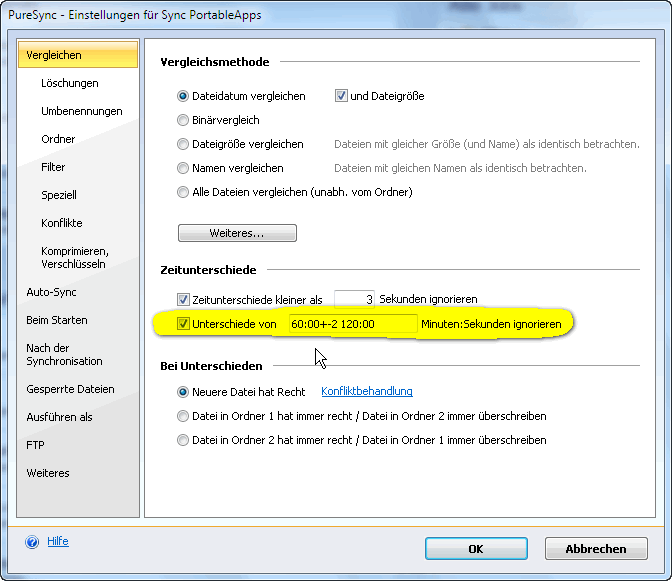
Task: Open the Löschungen settings page
Action: [x=70, y=83]
